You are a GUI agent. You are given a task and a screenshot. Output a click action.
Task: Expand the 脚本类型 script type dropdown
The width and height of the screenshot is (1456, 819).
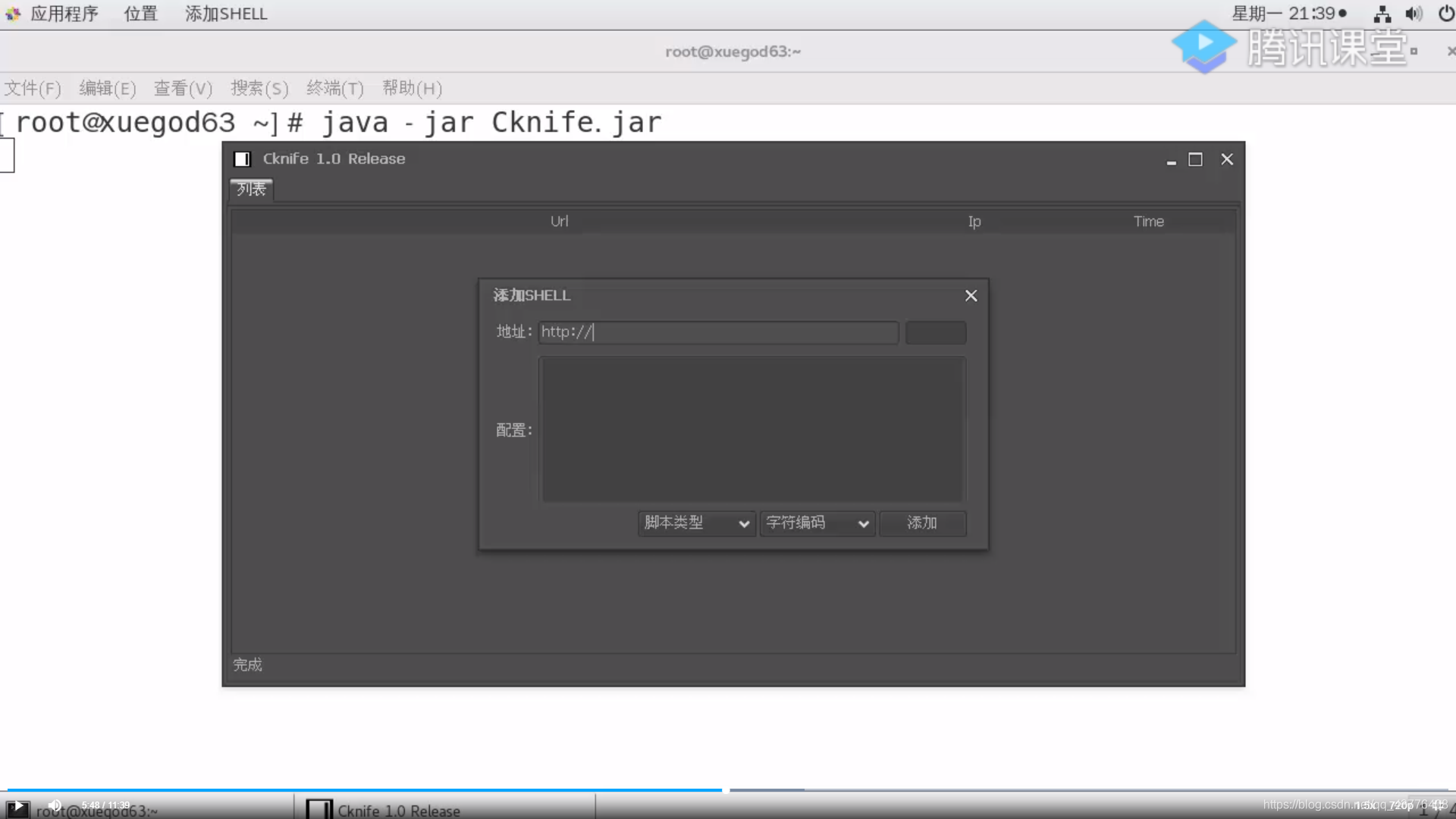[697, 523]
